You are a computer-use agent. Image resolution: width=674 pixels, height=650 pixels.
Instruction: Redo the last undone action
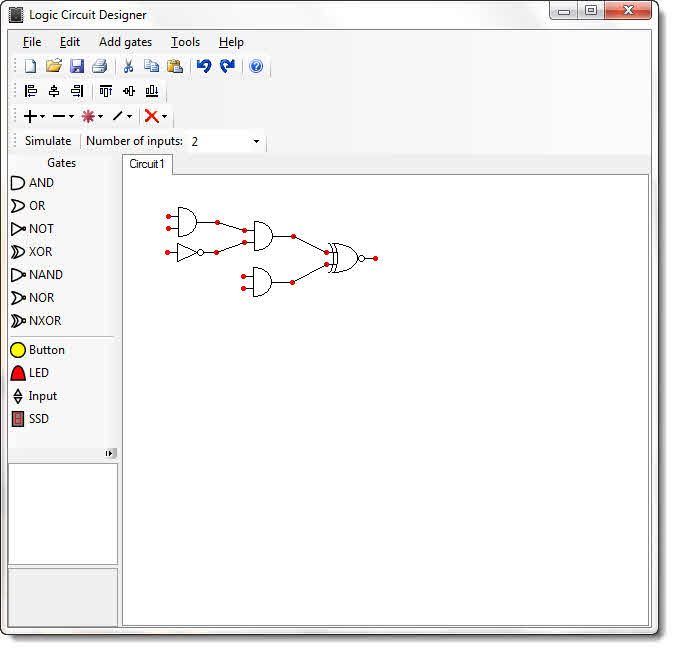click(227, 66)
